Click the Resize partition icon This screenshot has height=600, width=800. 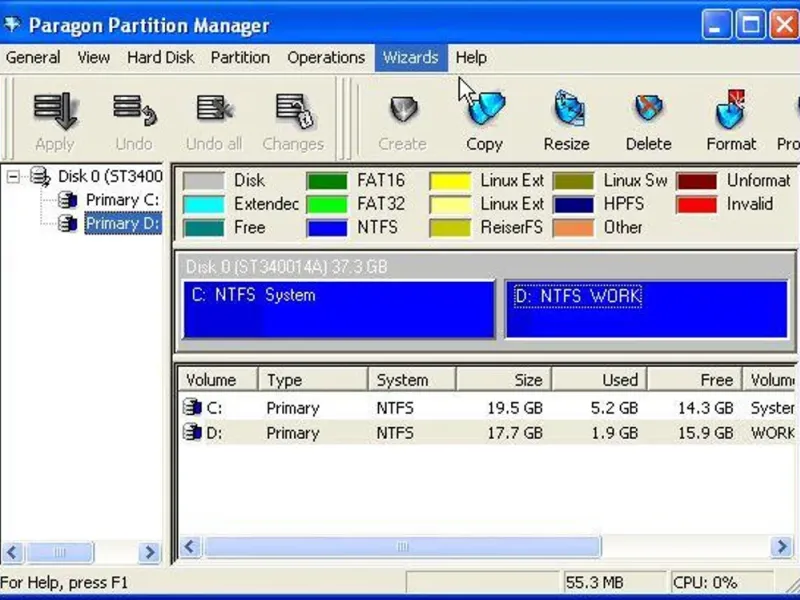tap(568, 108)
